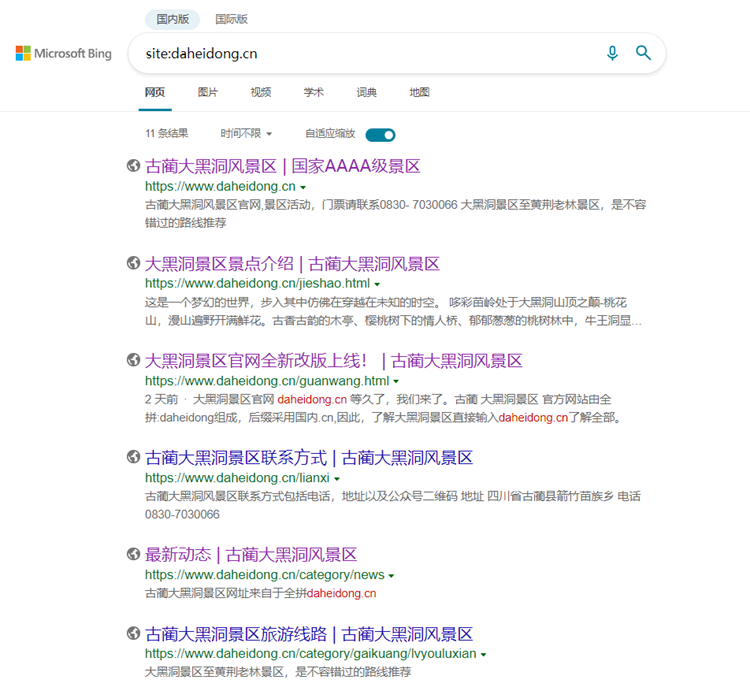Expand arrow next to /lianxi URL

click(337, 479)
